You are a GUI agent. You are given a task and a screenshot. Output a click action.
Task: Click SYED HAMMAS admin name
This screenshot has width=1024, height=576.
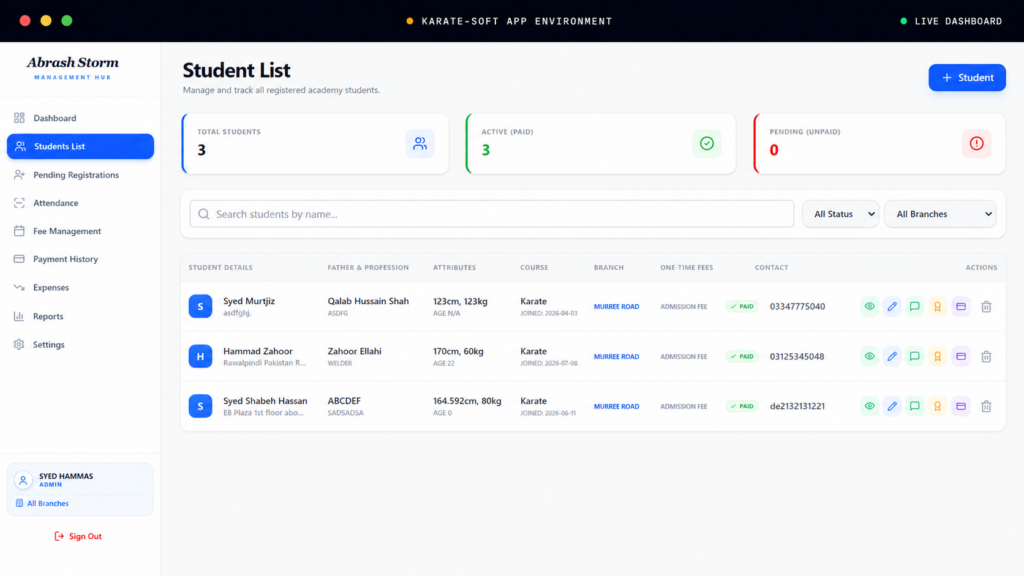point(66,476)
